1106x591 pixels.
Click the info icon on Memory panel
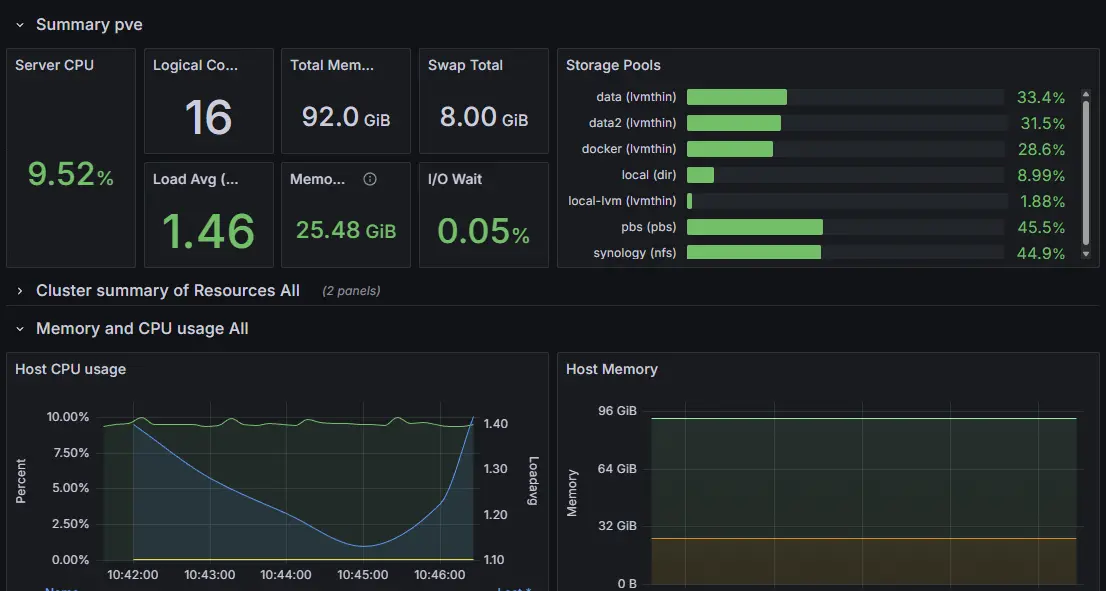tap(370, 180)
